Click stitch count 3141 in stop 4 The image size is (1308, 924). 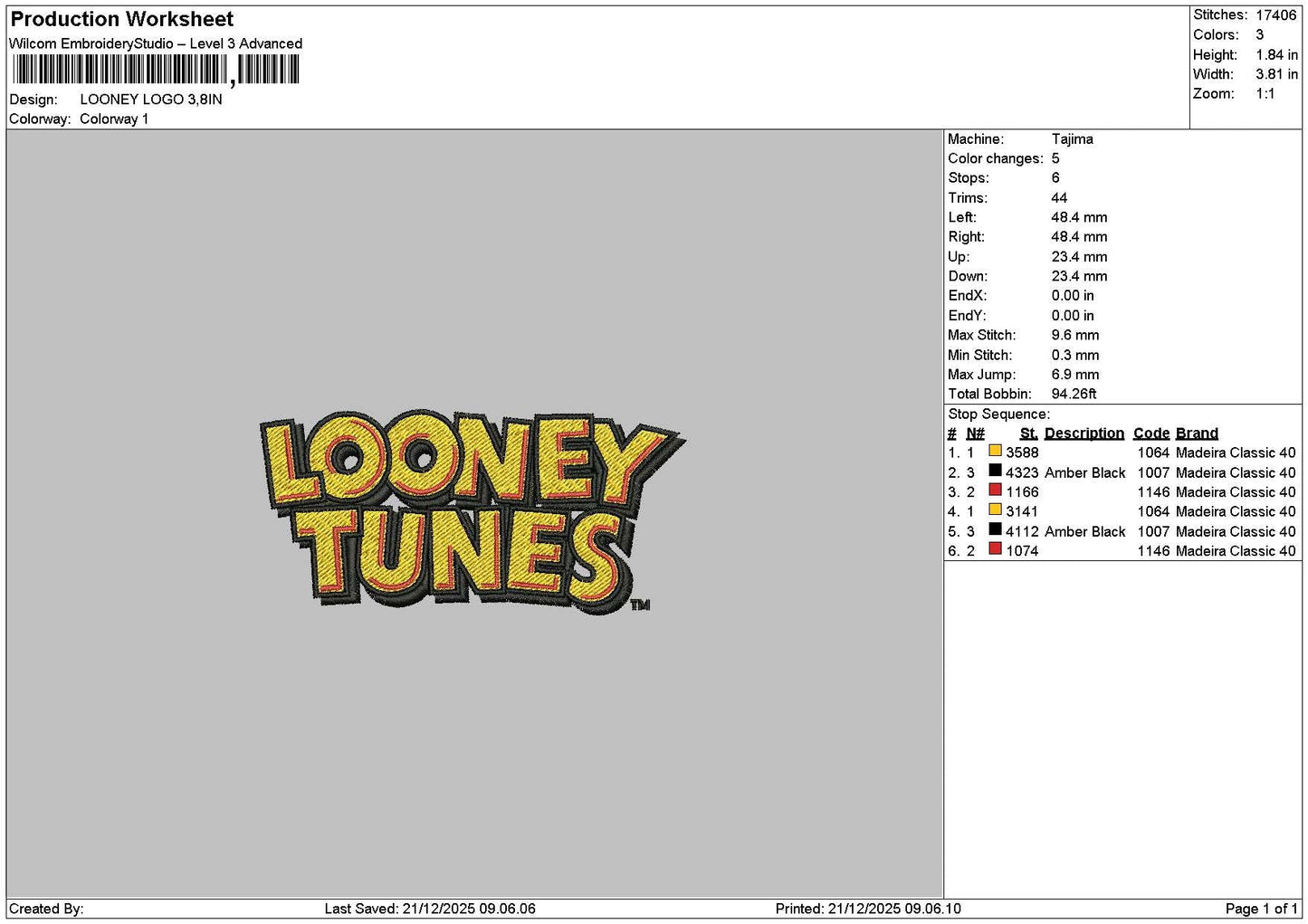click(1023, 511)
